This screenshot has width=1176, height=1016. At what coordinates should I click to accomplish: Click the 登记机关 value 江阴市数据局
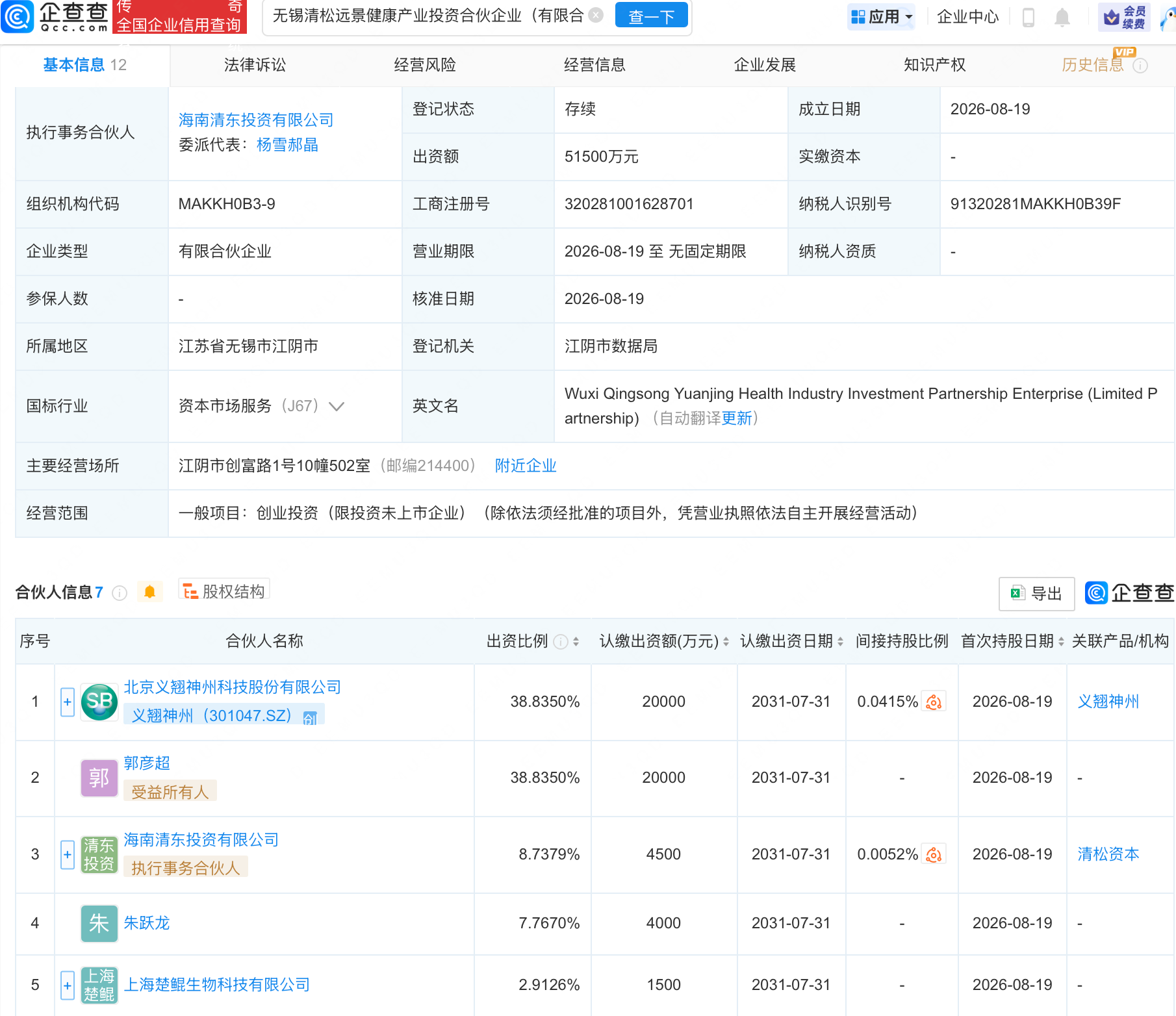[611, 346]
